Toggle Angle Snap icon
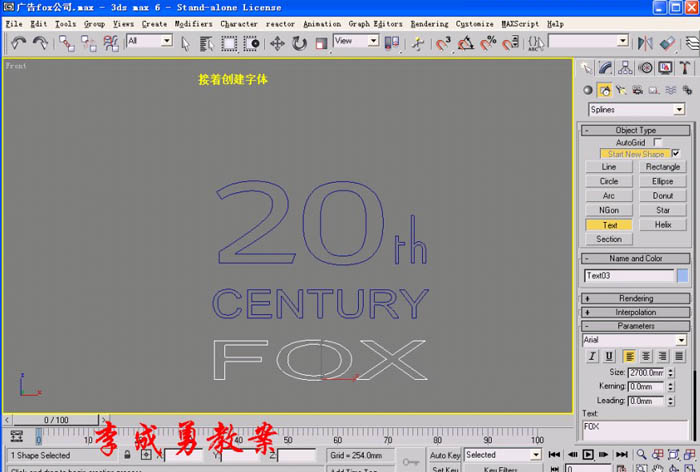 [x=466, y=44]
